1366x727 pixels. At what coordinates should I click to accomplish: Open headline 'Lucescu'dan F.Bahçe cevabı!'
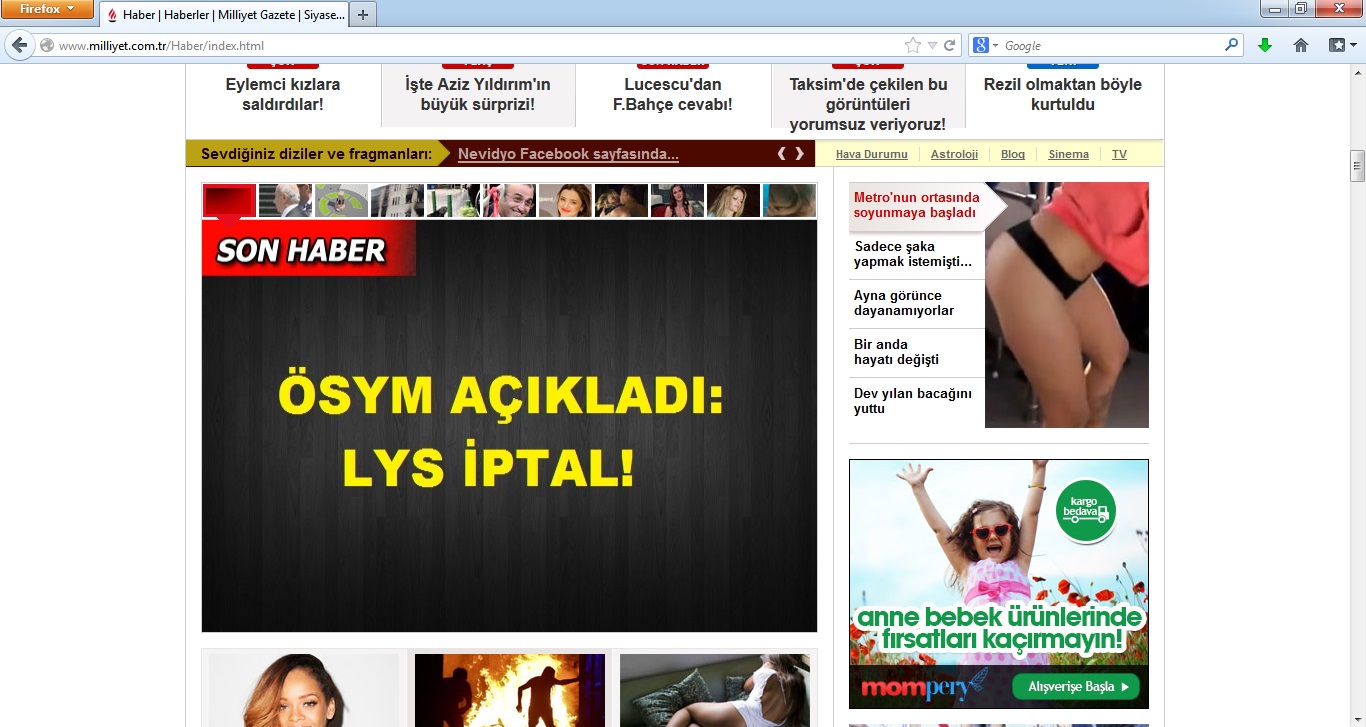point(672,94)
